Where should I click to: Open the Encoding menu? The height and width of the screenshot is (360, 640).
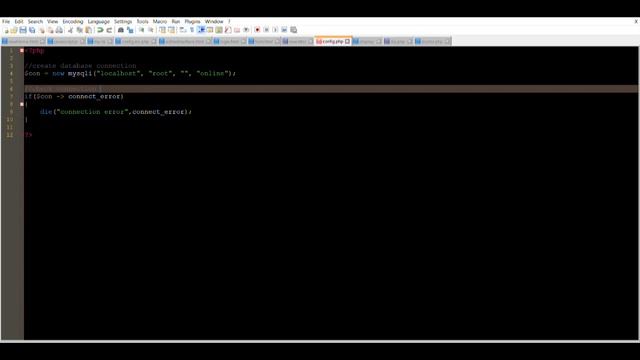(73, 21)
